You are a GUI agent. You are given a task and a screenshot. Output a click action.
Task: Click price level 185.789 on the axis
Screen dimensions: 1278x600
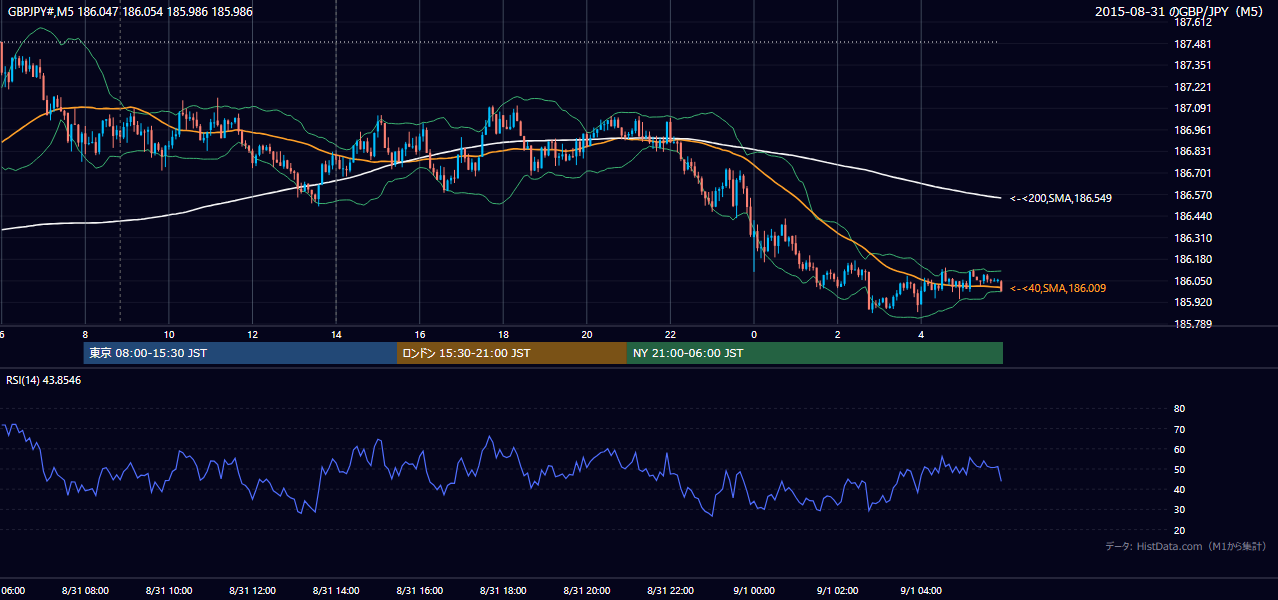tap(1192, 324)
